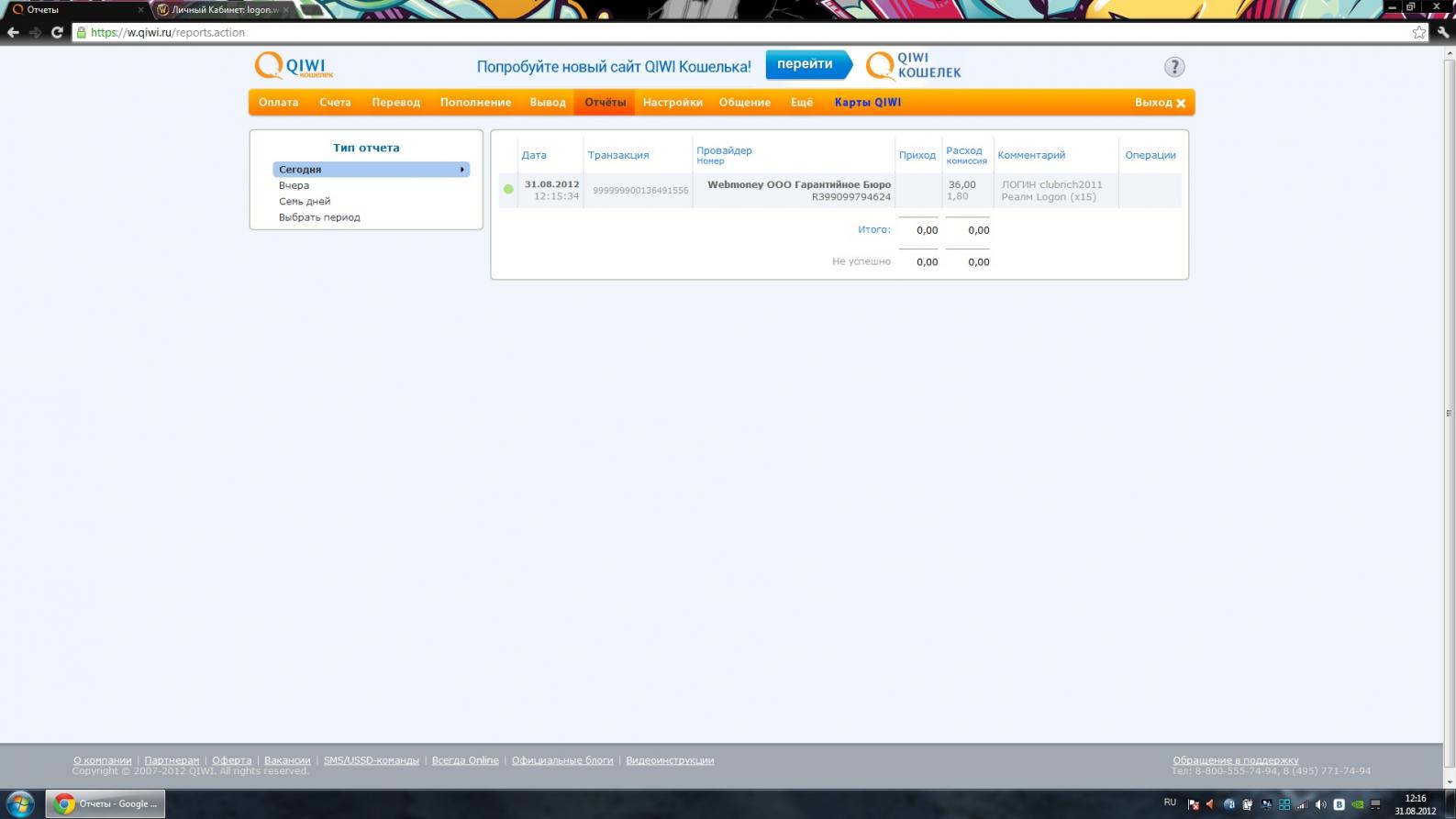Click the Выход logout button
Screen dimensions: 1456x819
click(1160, 103)
